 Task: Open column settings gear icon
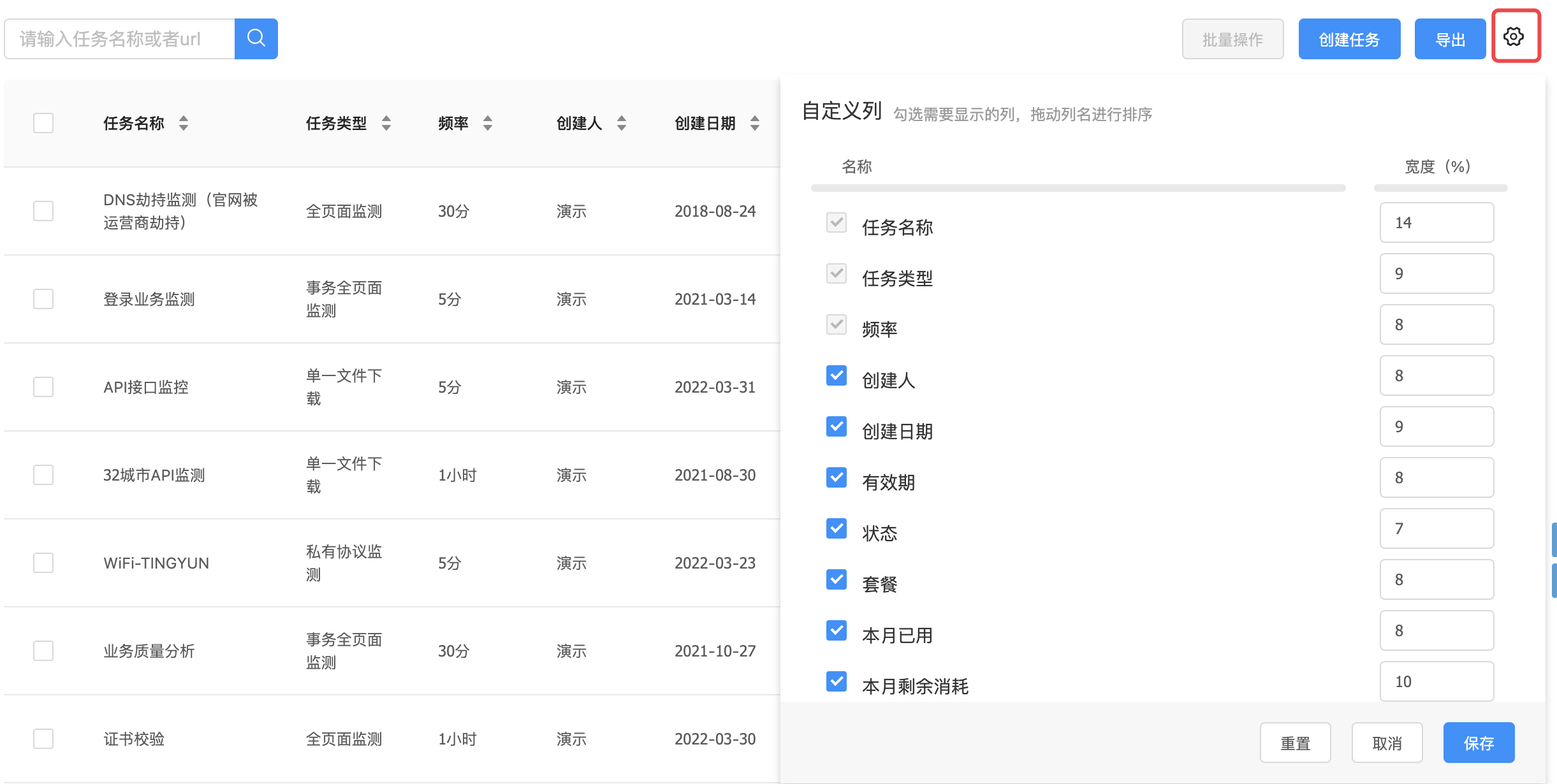[x=1514, y=36]
